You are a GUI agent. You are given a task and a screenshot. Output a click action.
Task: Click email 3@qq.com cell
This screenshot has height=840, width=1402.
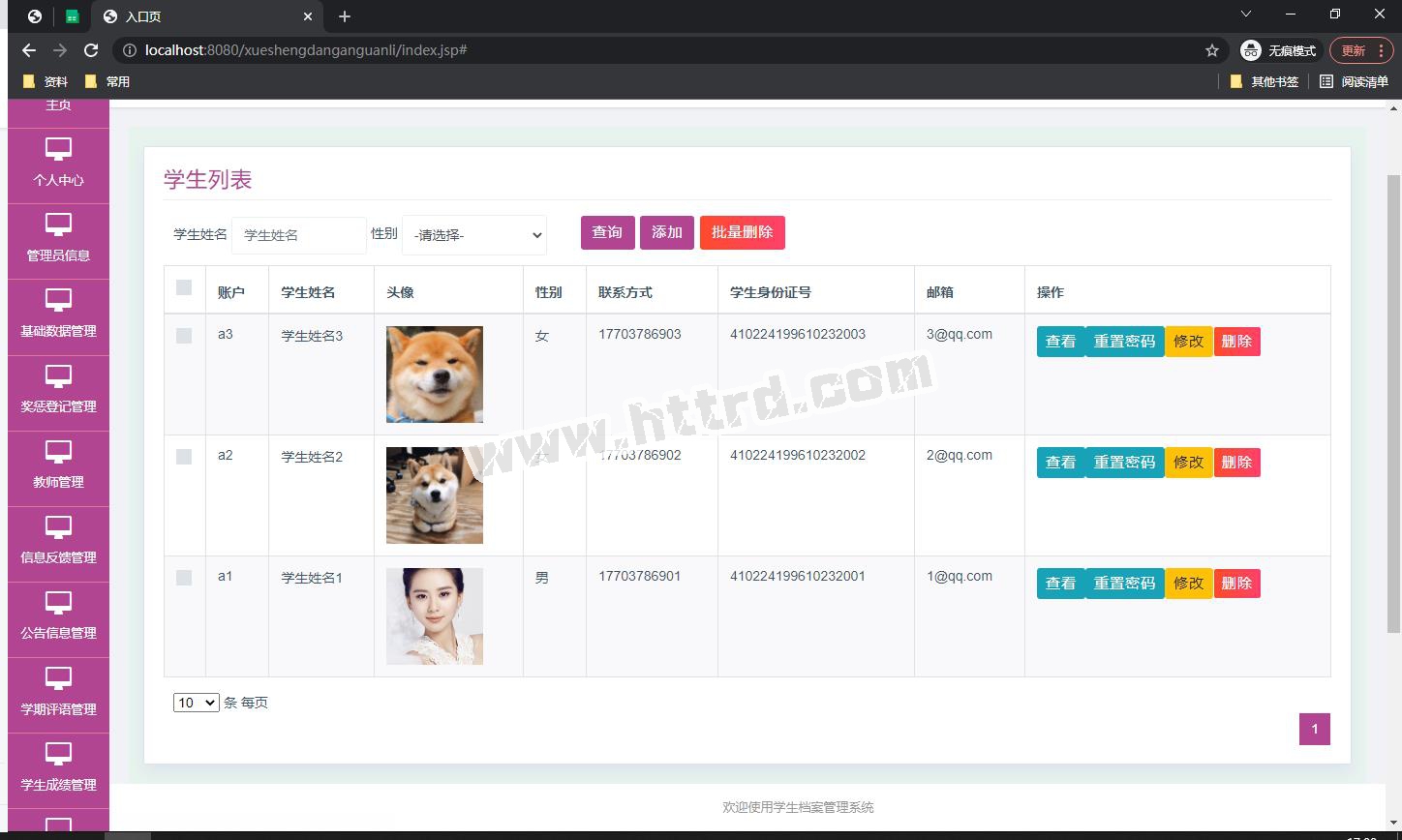pyautogui.click(x=960, y=334)
